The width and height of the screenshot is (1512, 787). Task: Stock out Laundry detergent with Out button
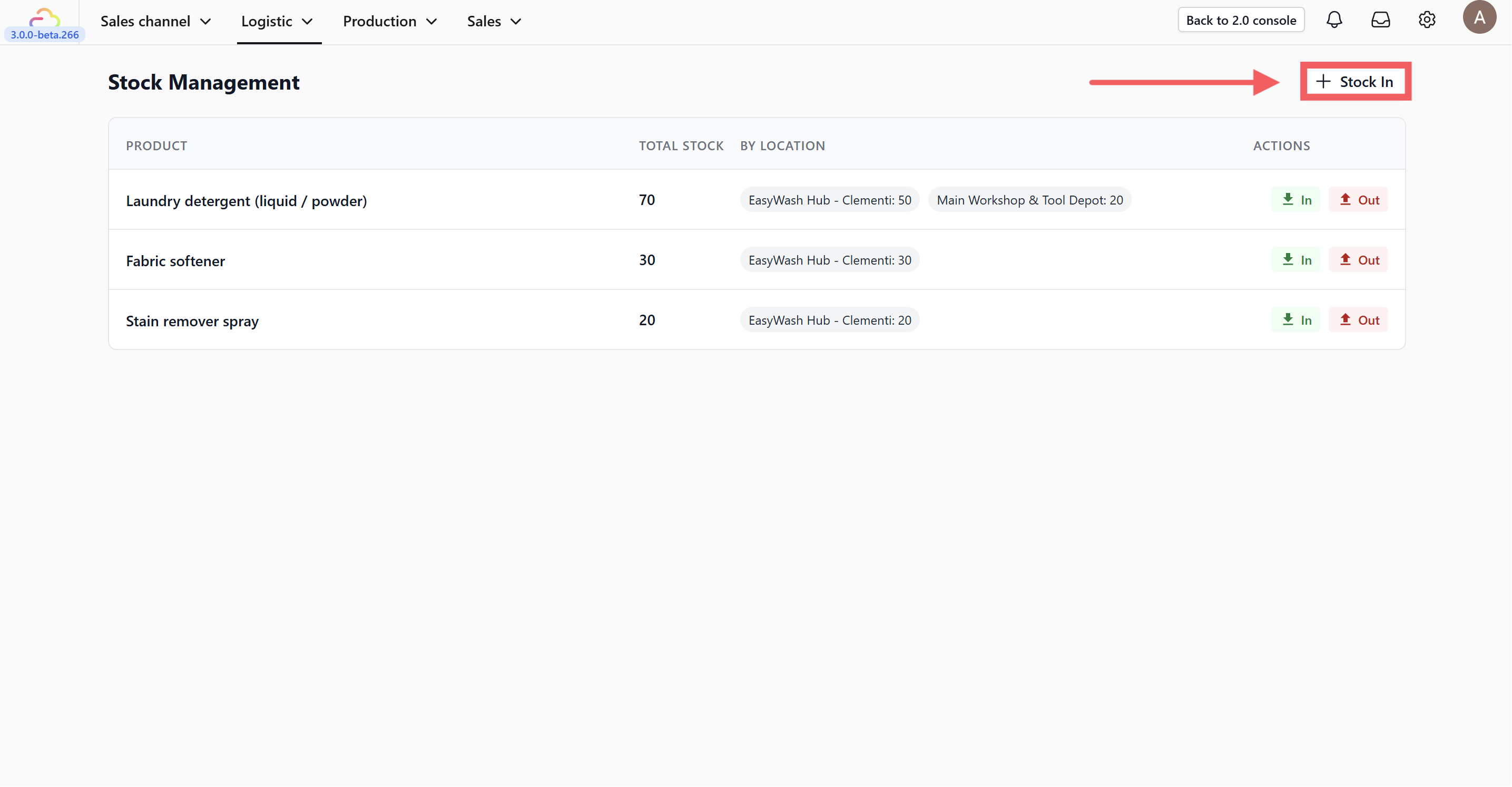pos(1359,200)
